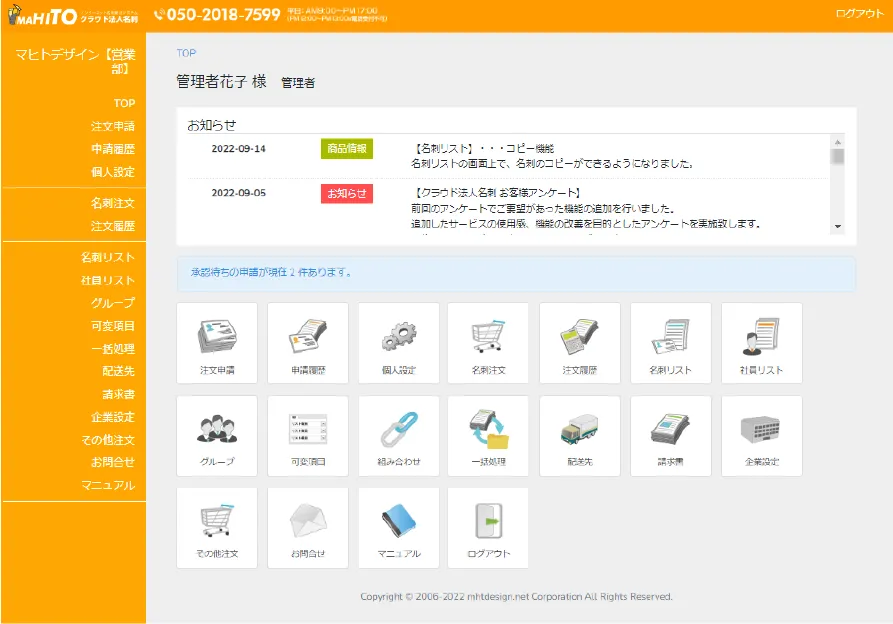The image size is (893, 624).
Task: Open the 請求書 invoice icon
Action: click(670, 435)
